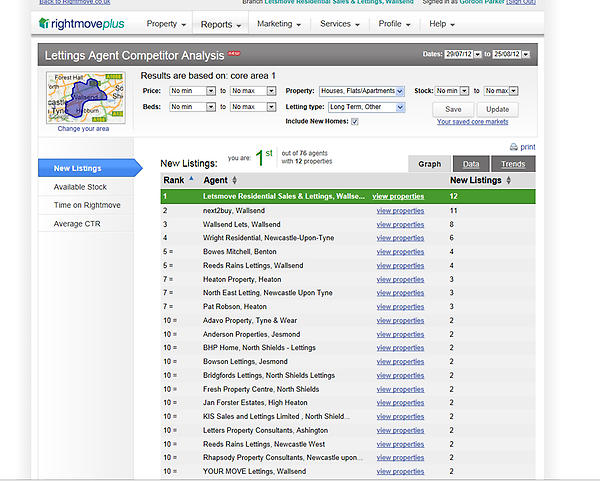Screen dimensions: 600x481
Task: View properties for Adavo Property
Action: (400, 321)
